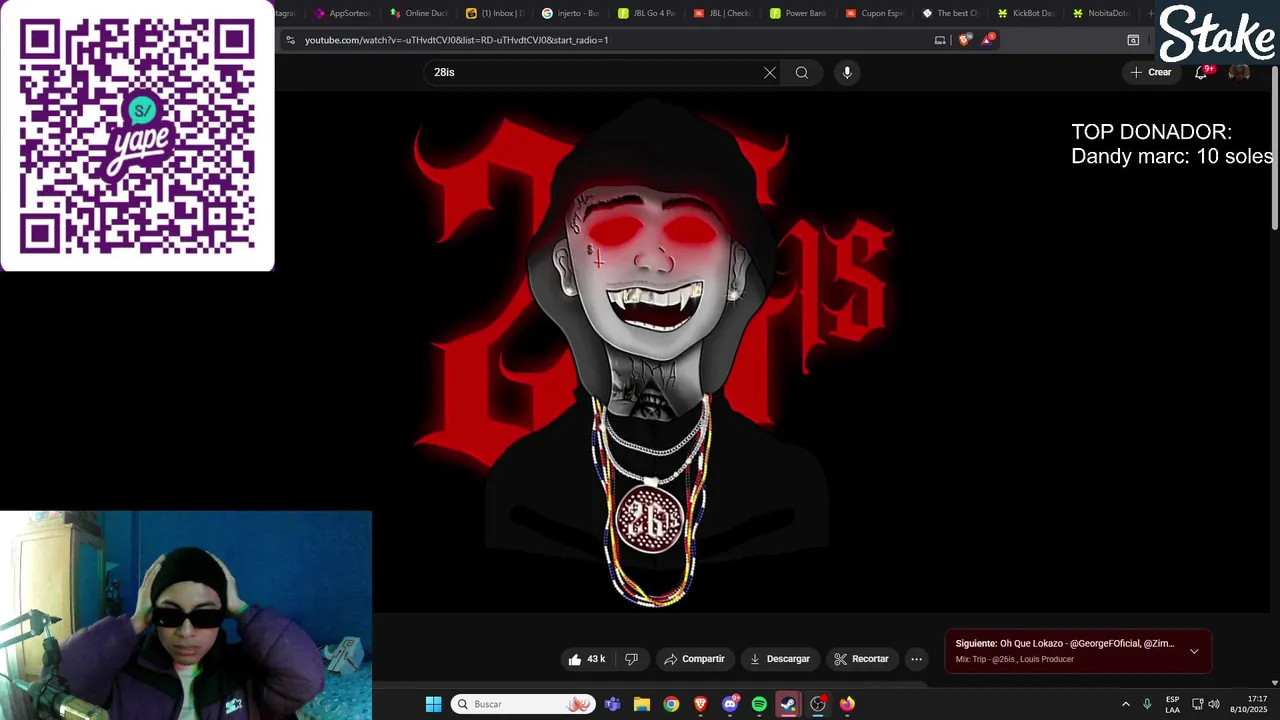The height and width of the screenshot is (720, 1280).
Task: Switch to the JBL | Checkout browser tab
Action: [x=722, y=13]
